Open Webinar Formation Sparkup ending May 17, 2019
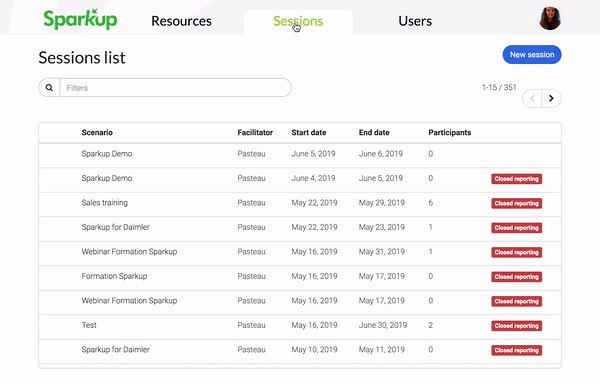 (x=300, y=302)
